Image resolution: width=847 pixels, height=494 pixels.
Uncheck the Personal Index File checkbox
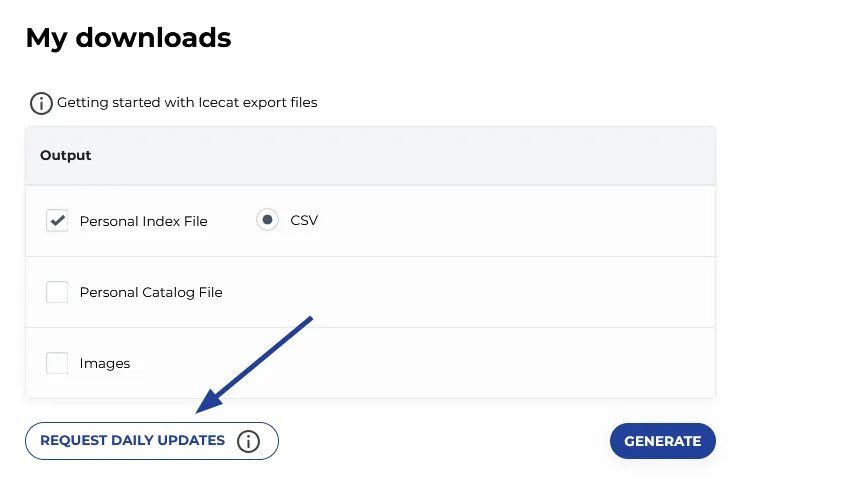(x=57, y=221)
